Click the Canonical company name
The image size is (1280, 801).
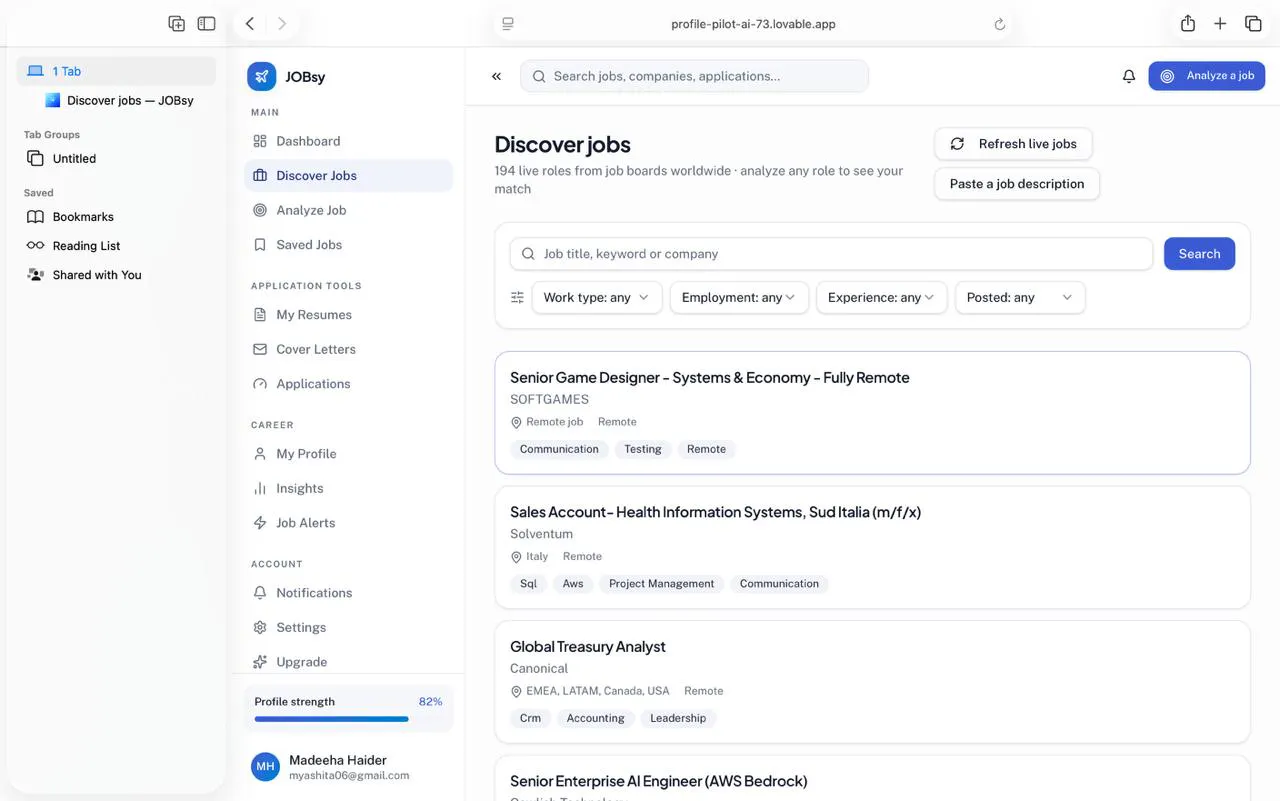[x=539, y=668]
